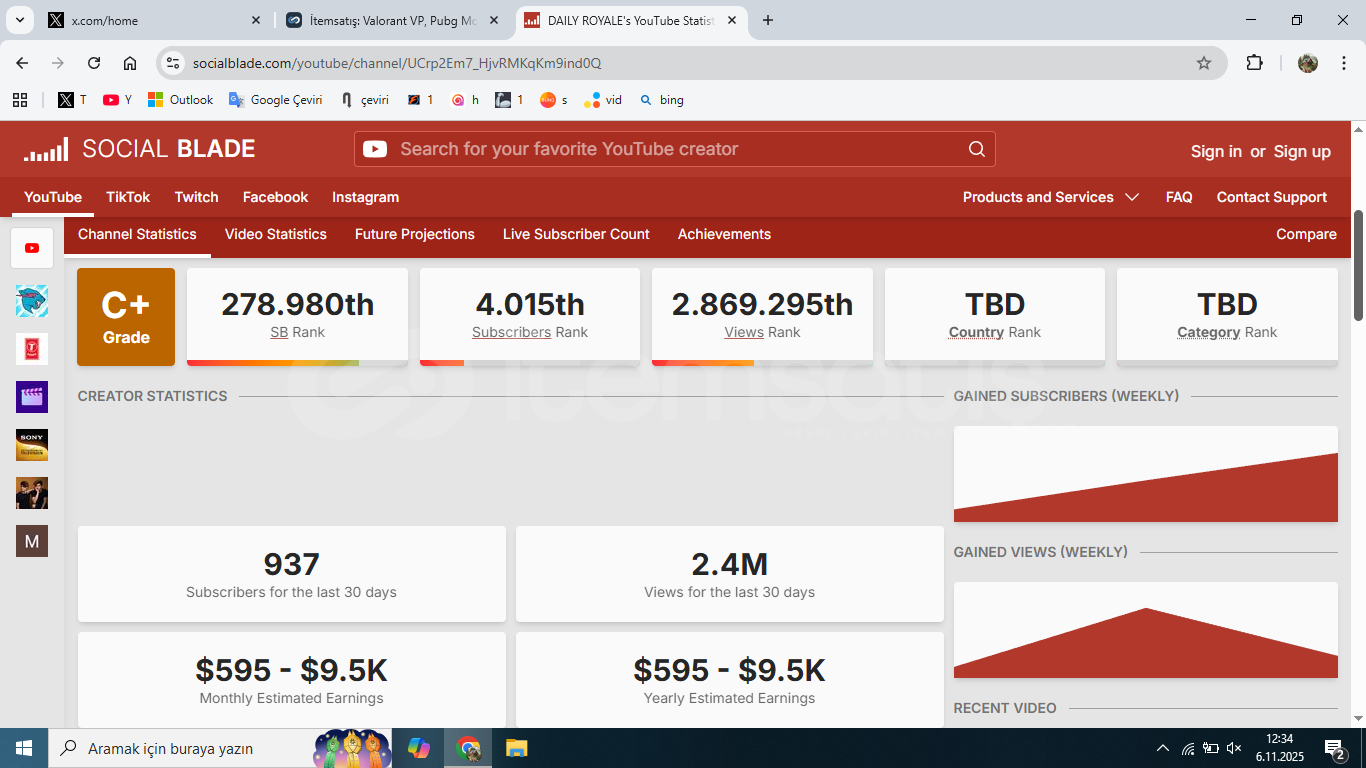Open the Compare link
Viewport: 1366px width, 768px height.
coord(1306,234)
